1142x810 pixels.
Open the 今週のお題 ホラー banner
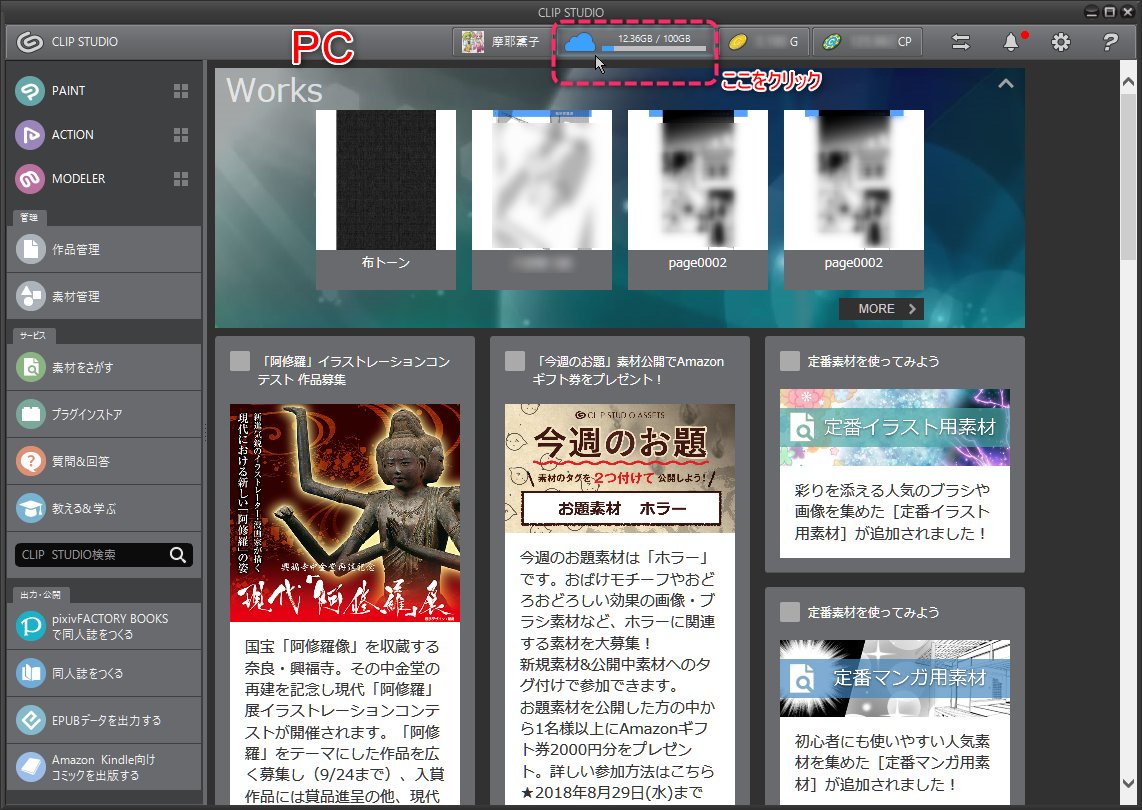(620, 468)
